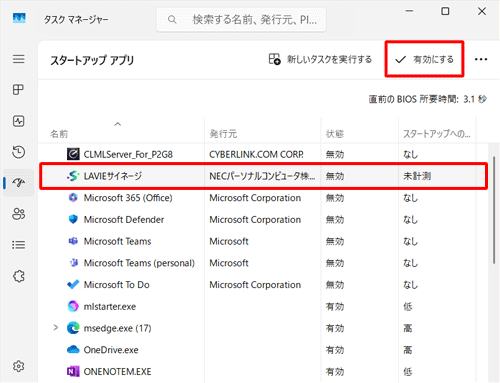500x383 pixels.
Task: Open the App history page in the sidebar
Action: tap(18, 152)
